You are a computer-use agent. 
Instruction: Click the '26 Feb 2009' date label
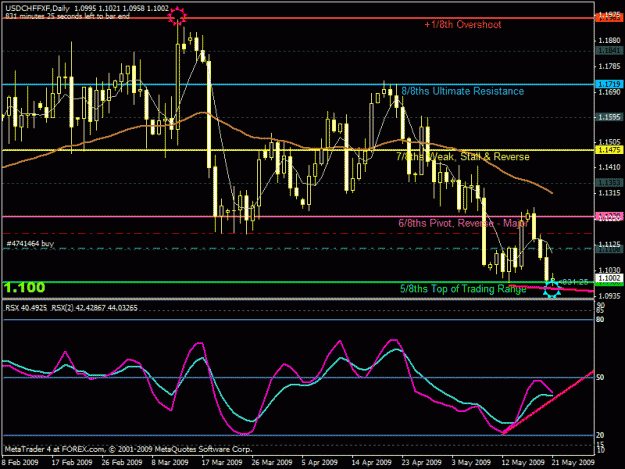tap(122, 462)
